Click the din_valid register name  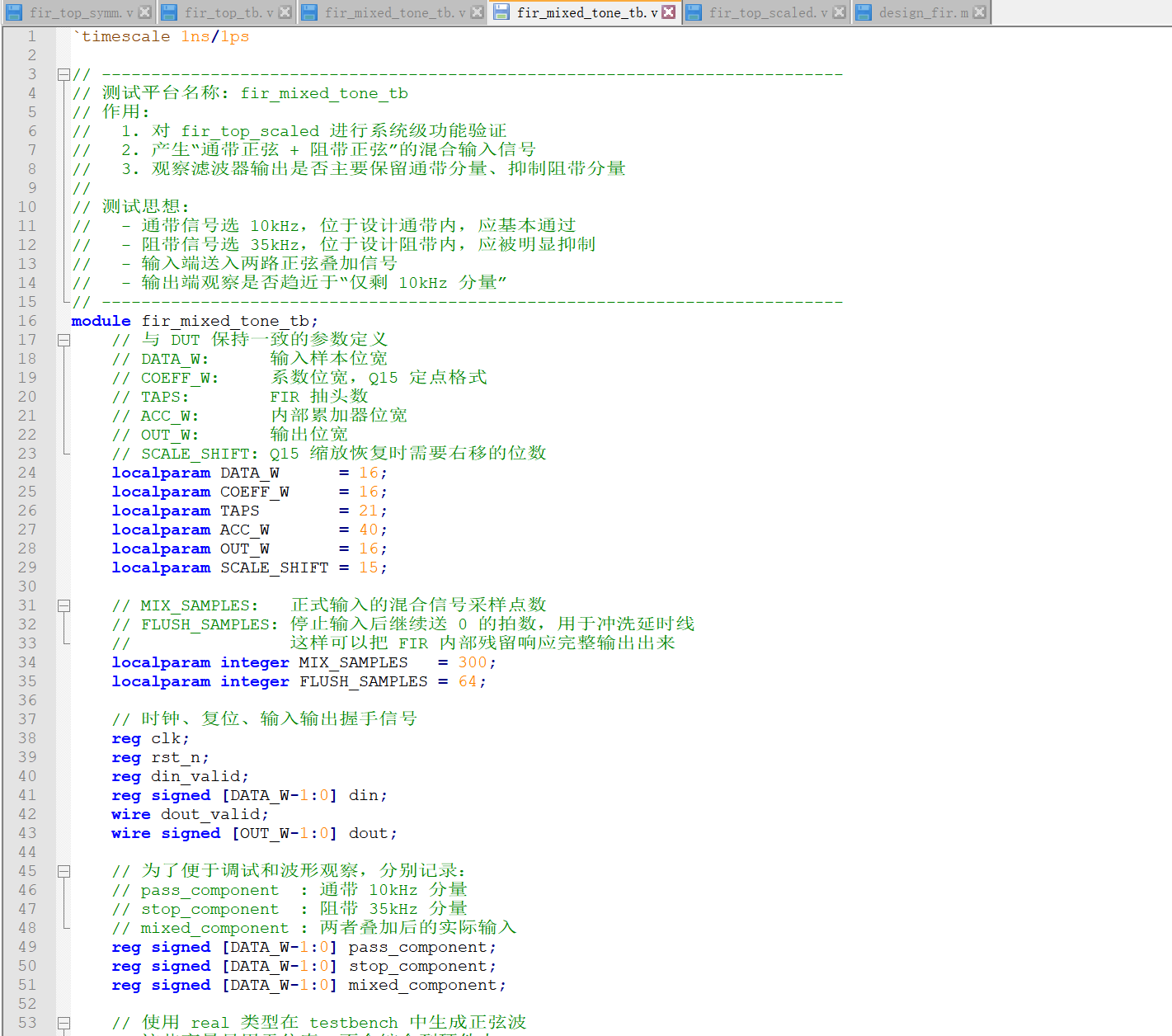pos(195,776)
